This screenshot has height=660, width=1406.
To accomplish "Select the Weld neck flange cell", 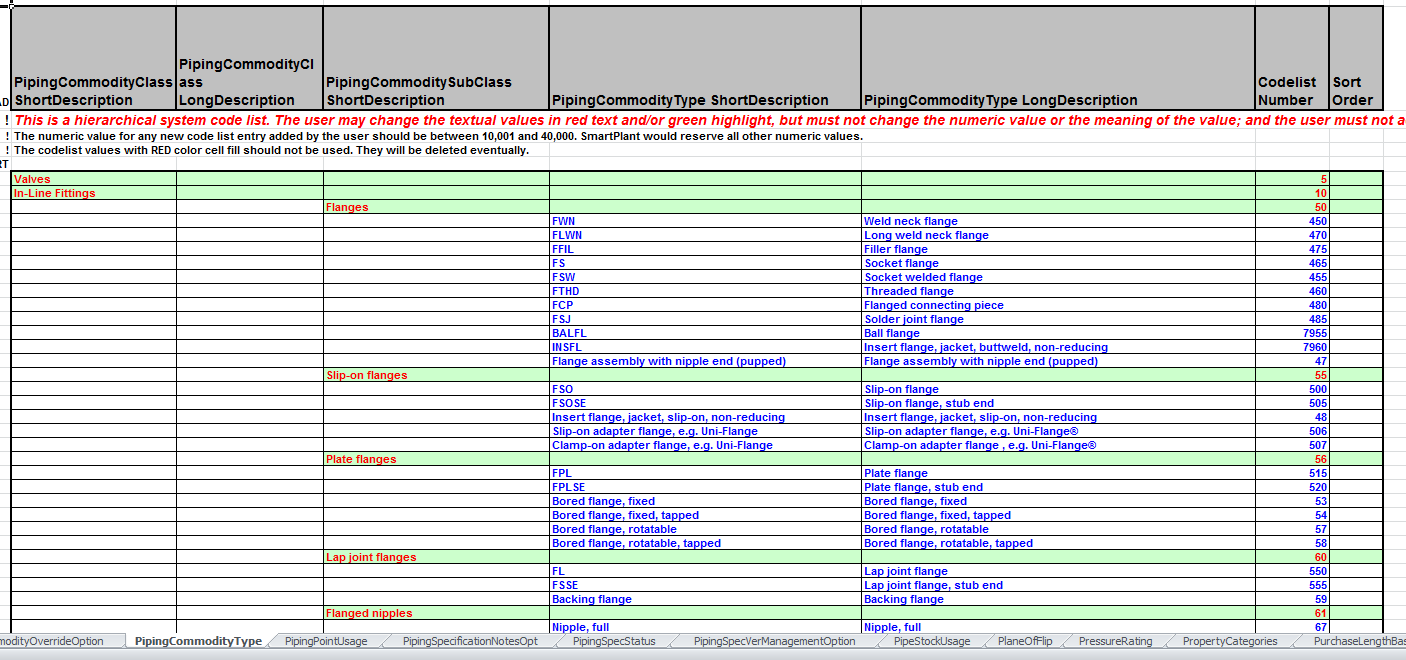I will 1058,221.
